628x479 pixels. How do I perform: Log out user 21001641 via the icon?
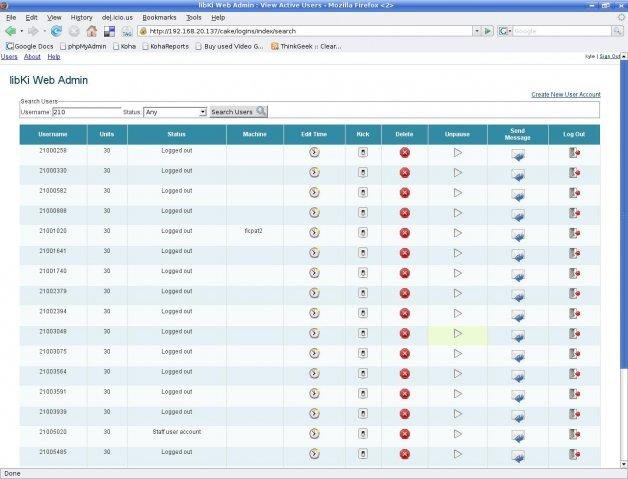574,253
